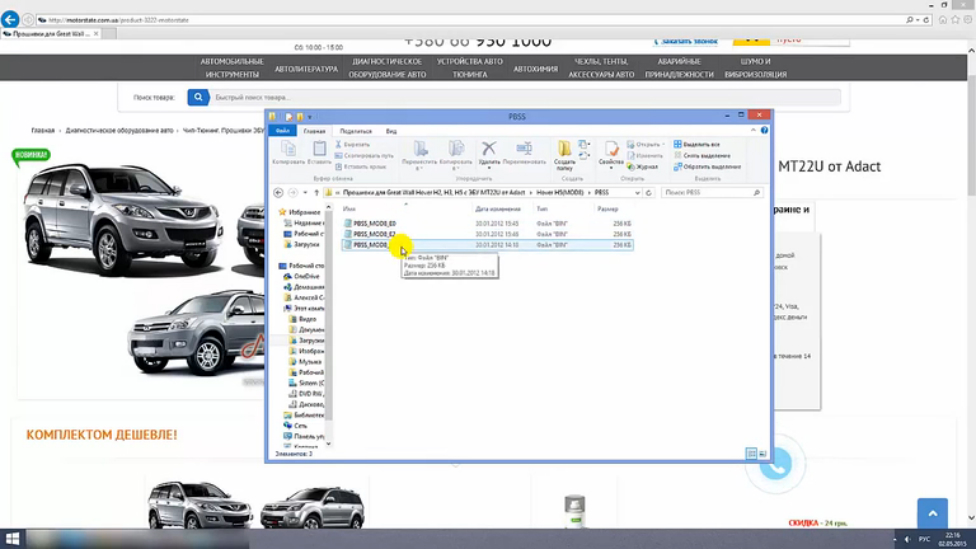Screen dimensions: 976x549
Task: Click the Создать папку folder icon
Action: click(x=565, y=148)
